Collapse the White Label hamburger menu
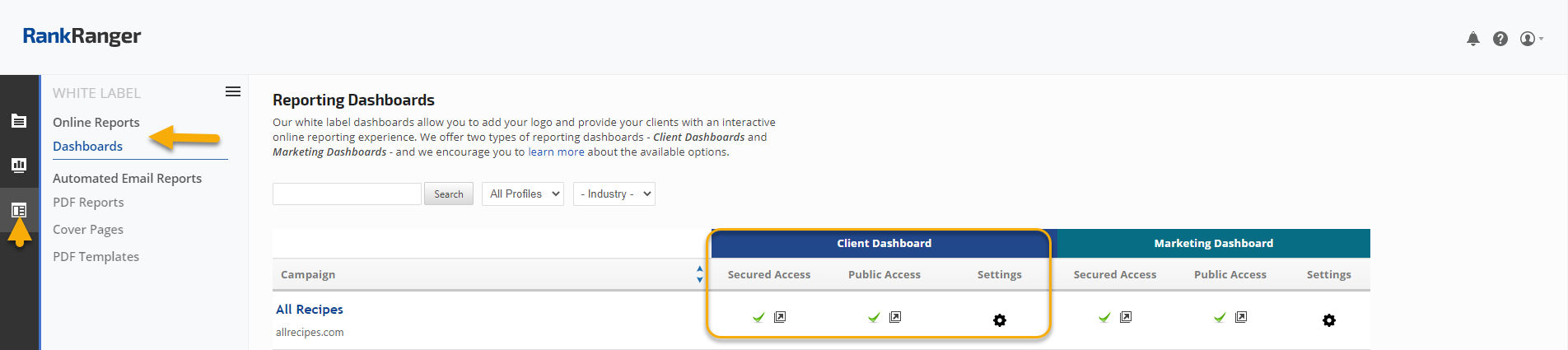The image size is (1568, 350). pyautogui.click(x=233, y=92)
